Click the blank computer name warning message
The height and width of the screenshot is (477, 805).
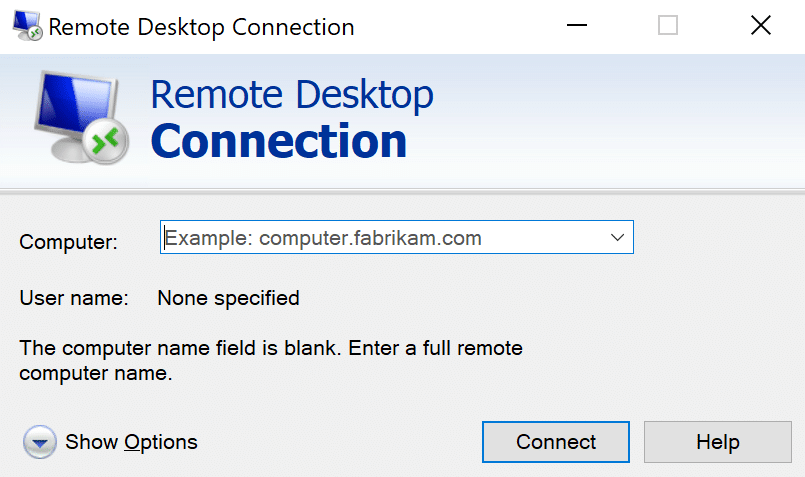point(270,362)
